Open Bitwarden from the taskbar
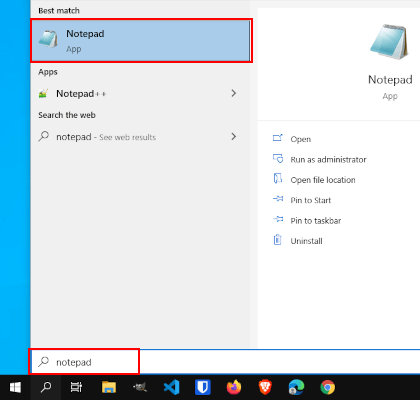The image size is (420, 400). [x=203, y=387]
